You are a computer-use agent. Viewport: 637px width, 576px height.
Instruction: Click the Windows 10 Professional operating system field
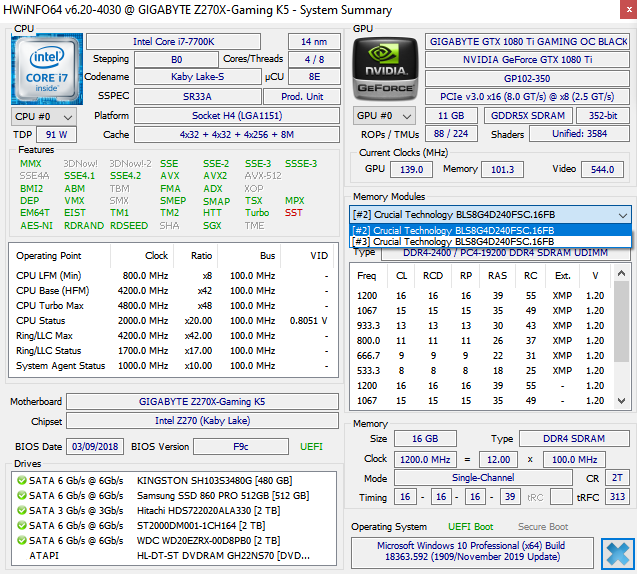coord(472,552)
